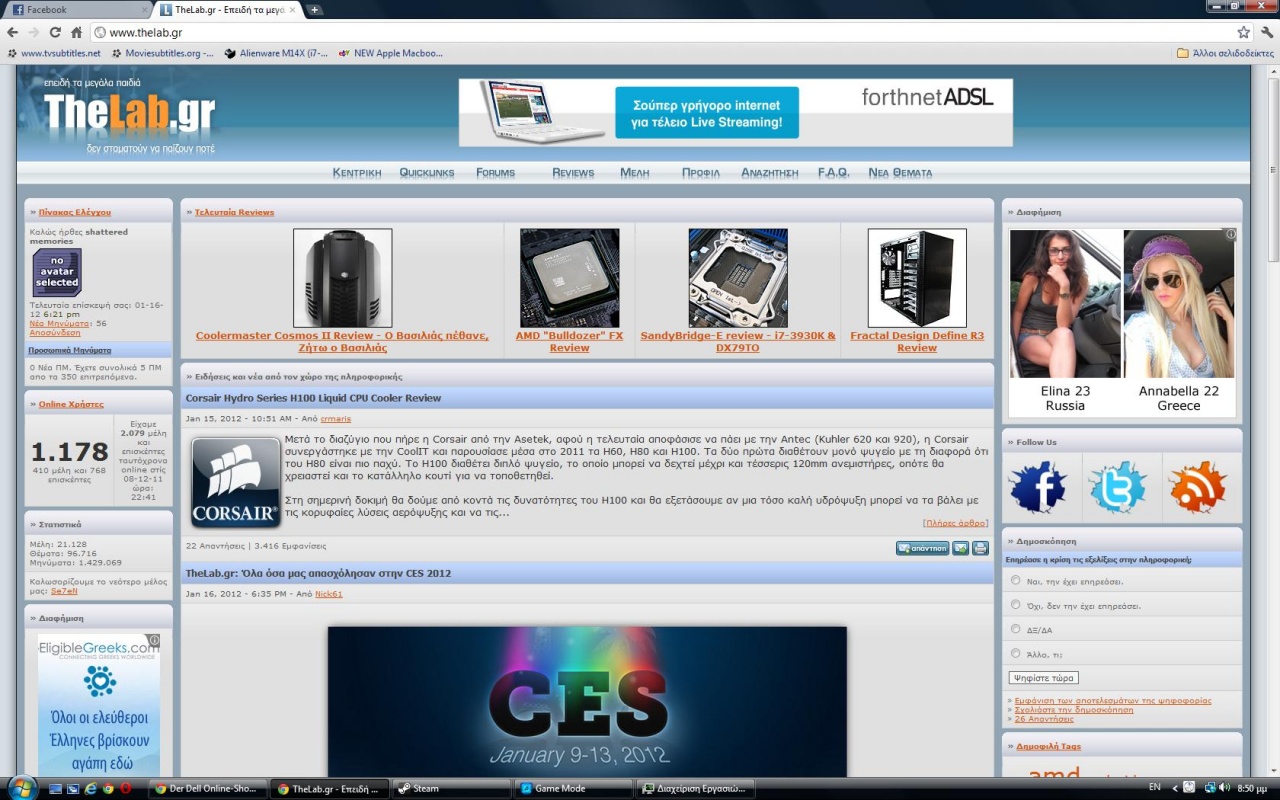Open the Forums navigation item
The height and width of the screenshot is (800, 1280).
click(496, 173)
